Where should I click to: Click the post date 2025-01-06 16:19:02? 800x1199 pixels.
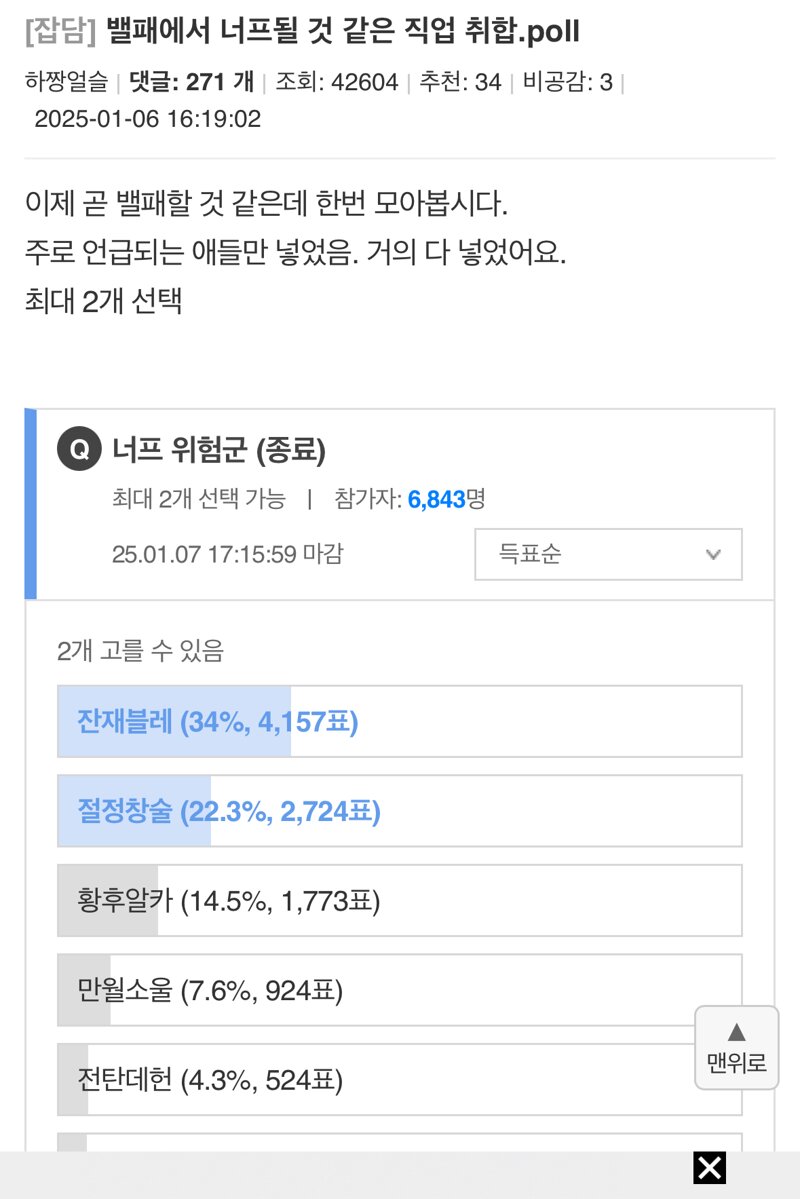click(x=148, y=119)
